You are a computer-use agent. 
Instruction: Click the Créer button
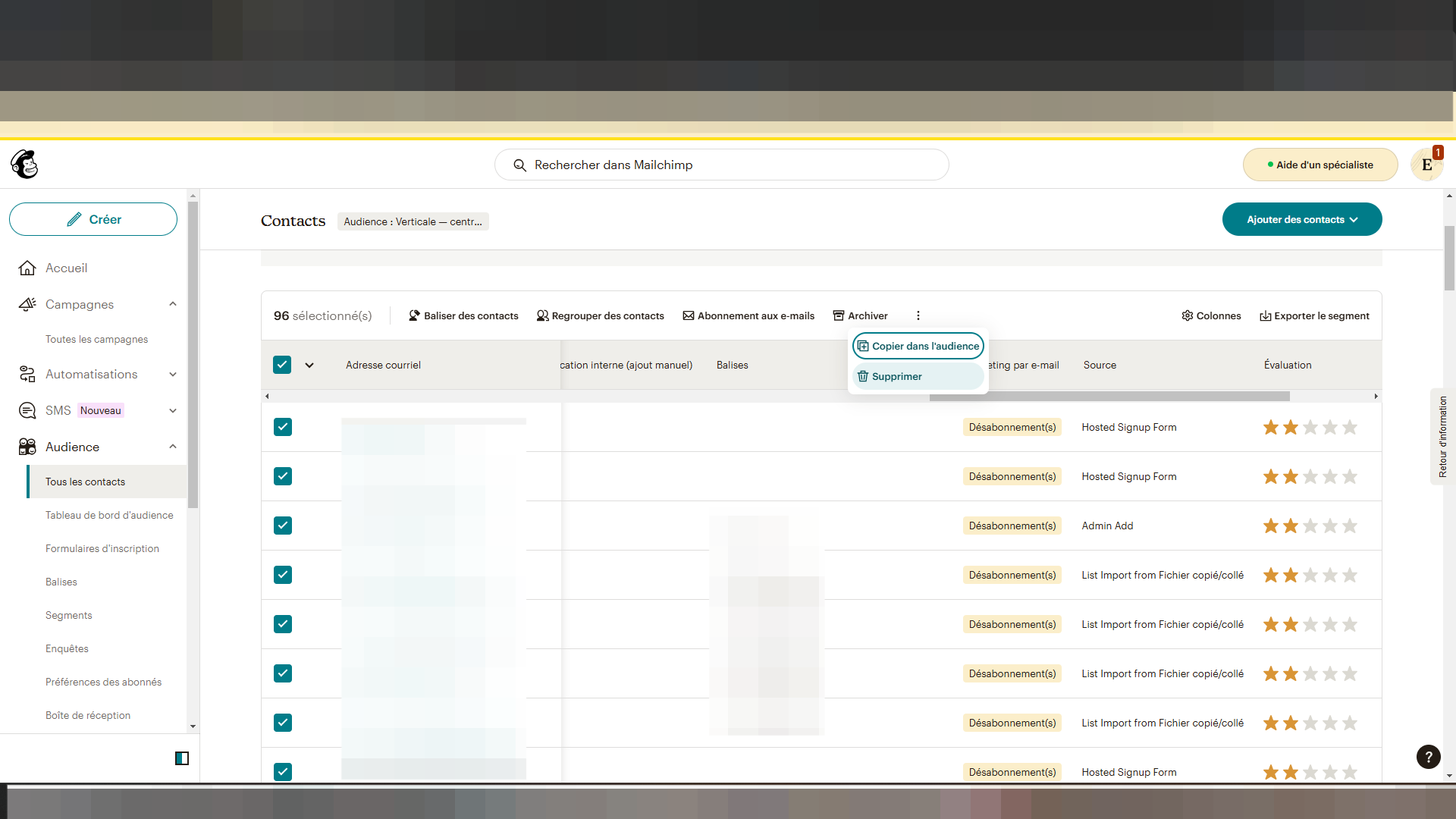click(93, 219)
